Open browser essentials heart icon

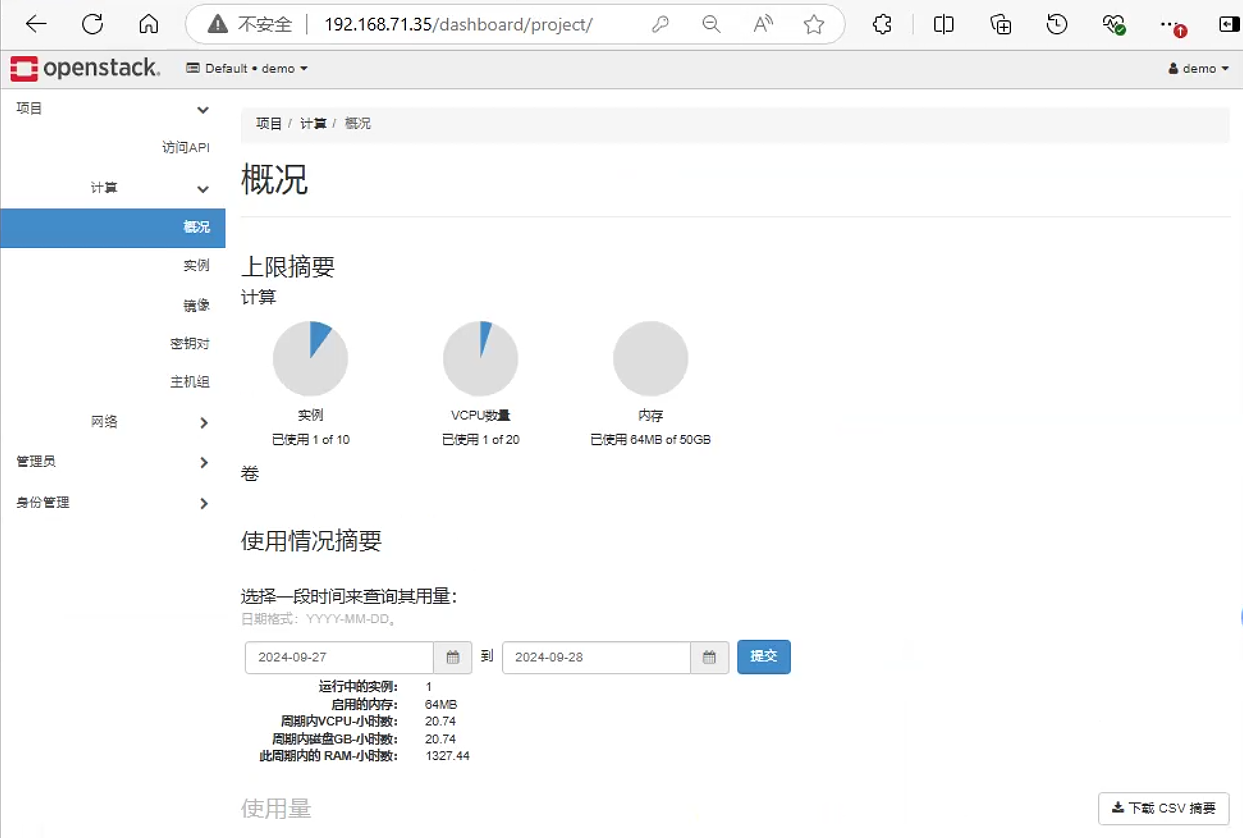tap(1113, 25)
